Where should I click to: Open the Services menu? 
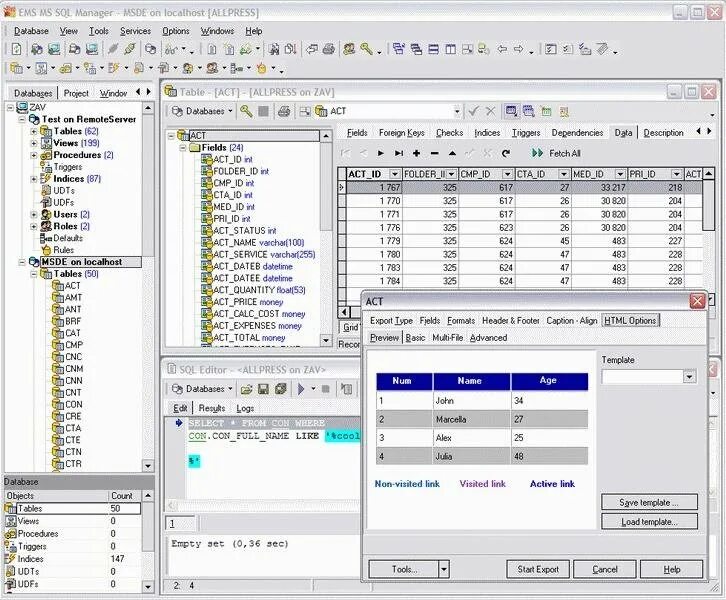[x=135, y=31]
